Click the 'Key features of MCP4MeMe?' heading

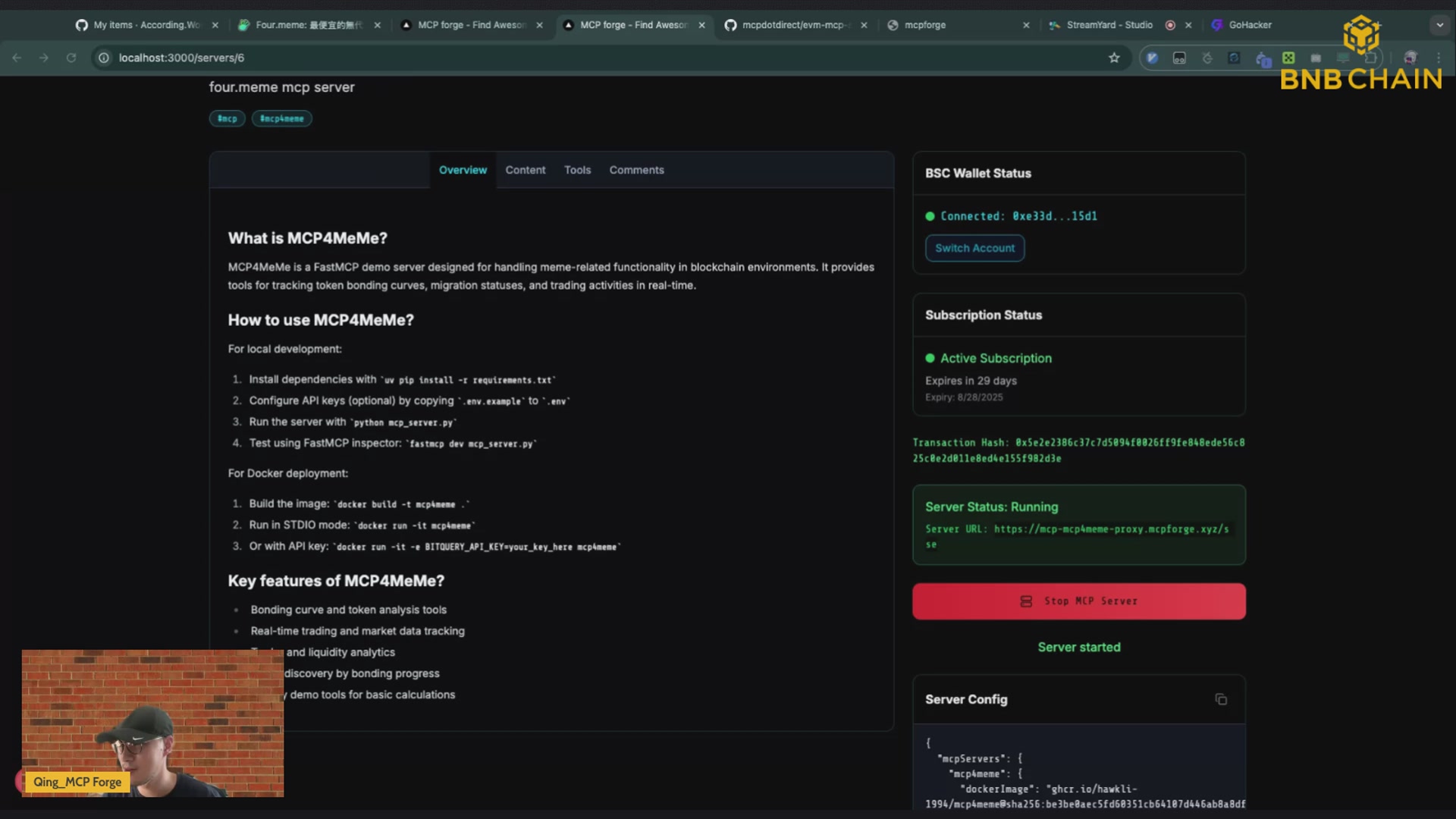point(336,581)
